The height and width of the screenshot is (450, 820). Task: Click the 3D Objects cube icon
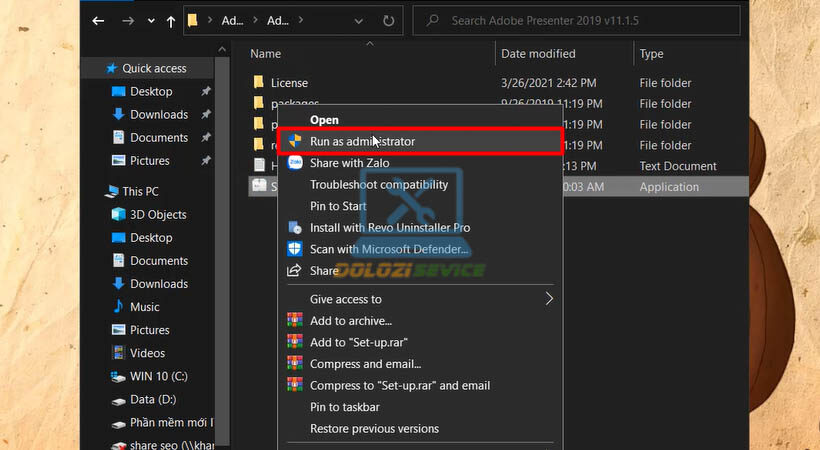click(x=118, y=214)
